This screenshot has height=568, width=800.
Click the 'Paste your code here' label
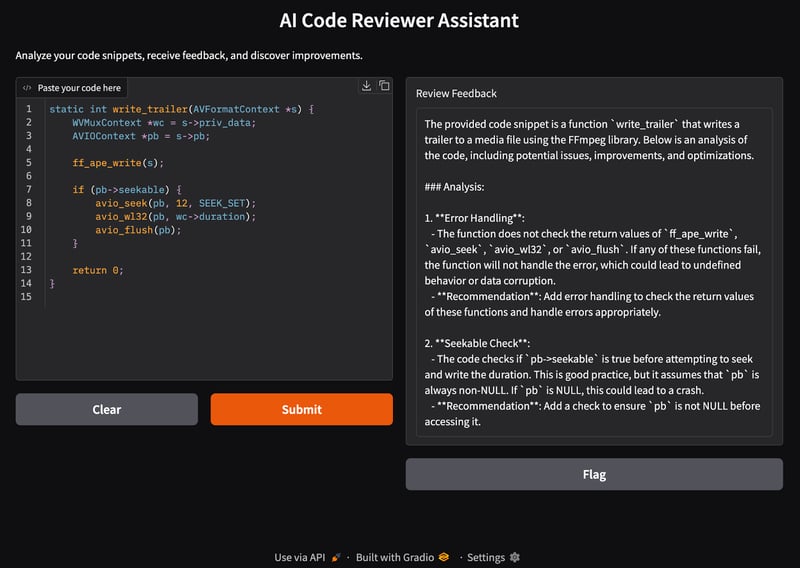[x=79, y=88]
